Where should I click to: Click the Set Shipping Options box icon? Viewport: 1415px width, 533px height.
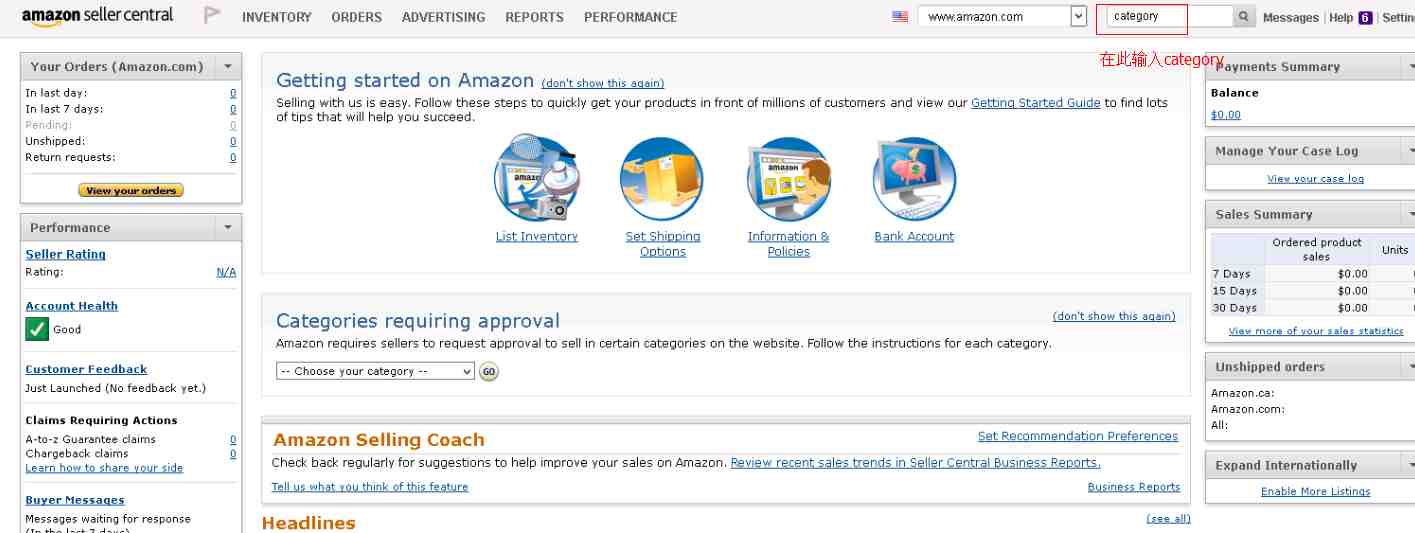coord(662,179)
